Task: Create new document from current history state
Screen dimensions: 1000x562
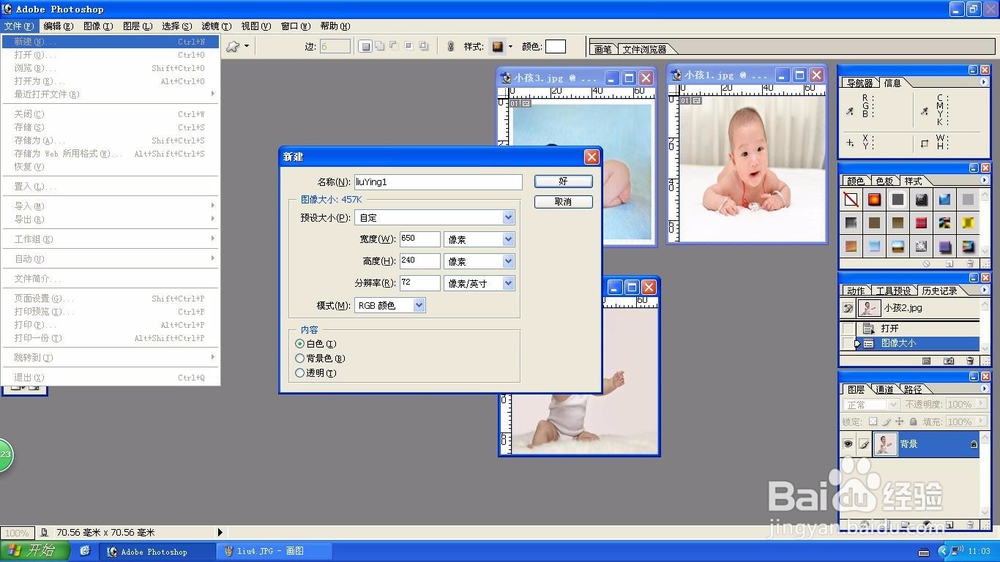Action: point(927,361)
